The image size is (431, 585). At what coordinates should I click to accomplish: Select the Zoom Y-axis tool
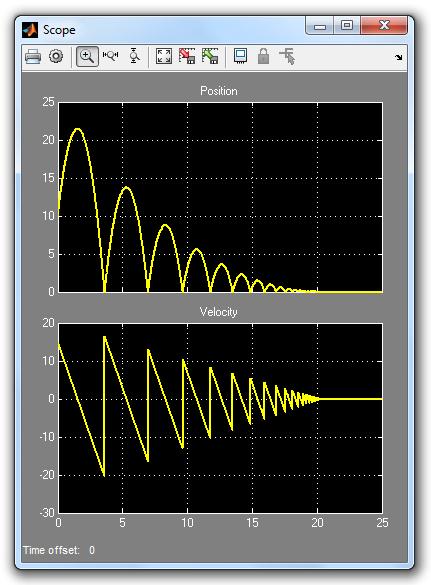click(134, 56)
